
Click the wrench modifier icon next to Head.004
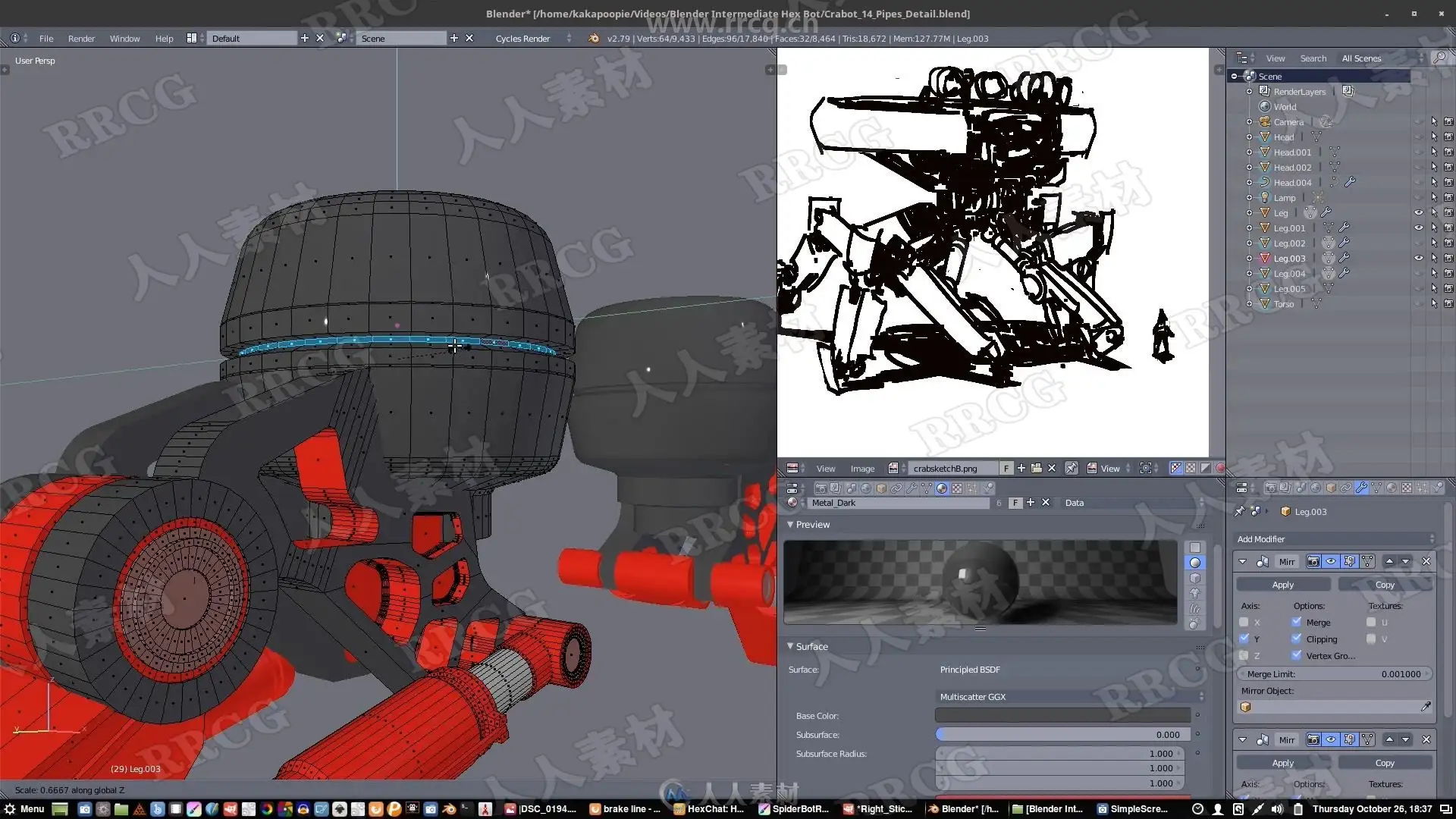1350,183
